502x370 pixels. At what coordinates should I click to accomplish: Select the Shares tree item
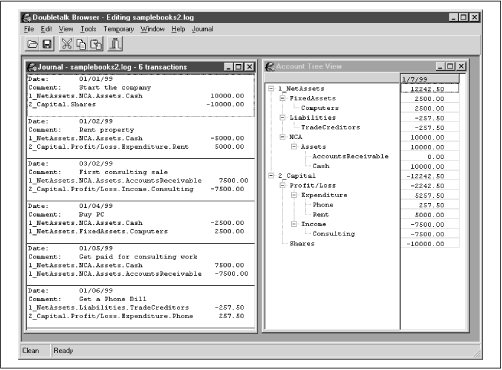point(302,243)
